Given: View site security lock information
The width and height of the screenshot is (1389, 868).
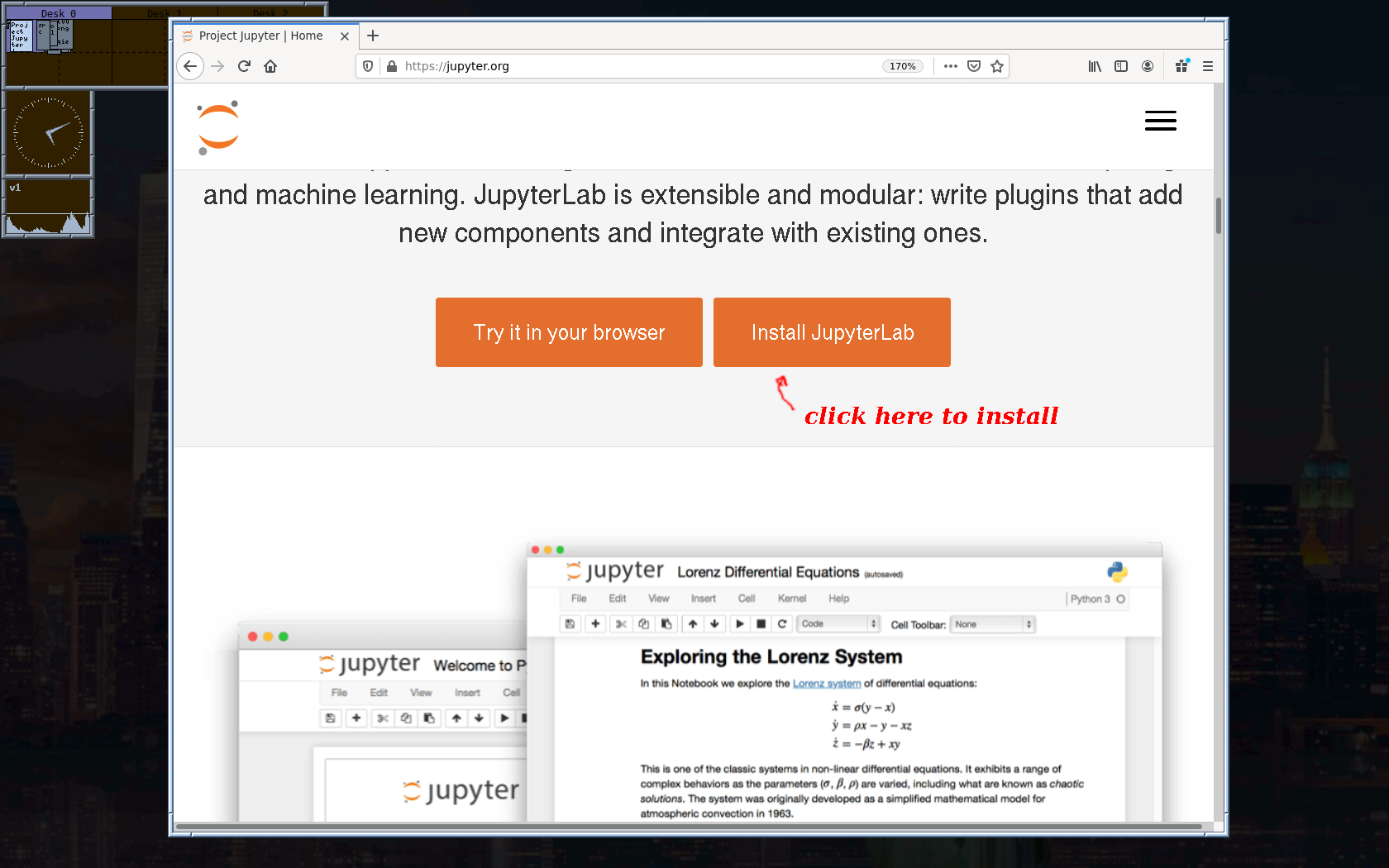Looking at the screenshot, I should coord(392,66).
